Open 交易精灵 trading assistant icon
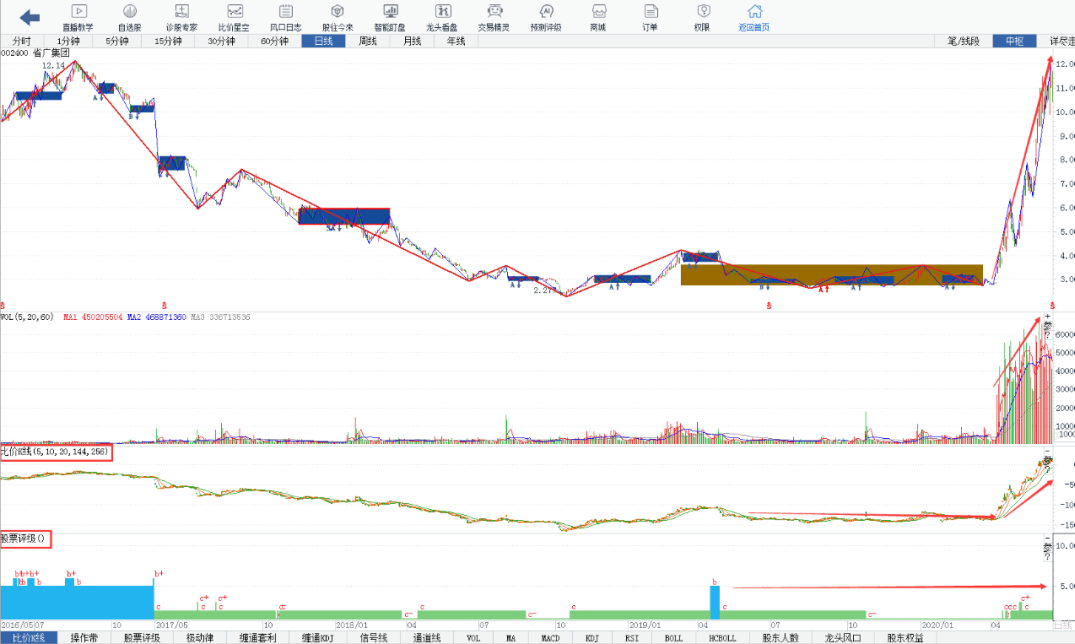This screenshot has width=1075, height=644. (x=494, y=16)
